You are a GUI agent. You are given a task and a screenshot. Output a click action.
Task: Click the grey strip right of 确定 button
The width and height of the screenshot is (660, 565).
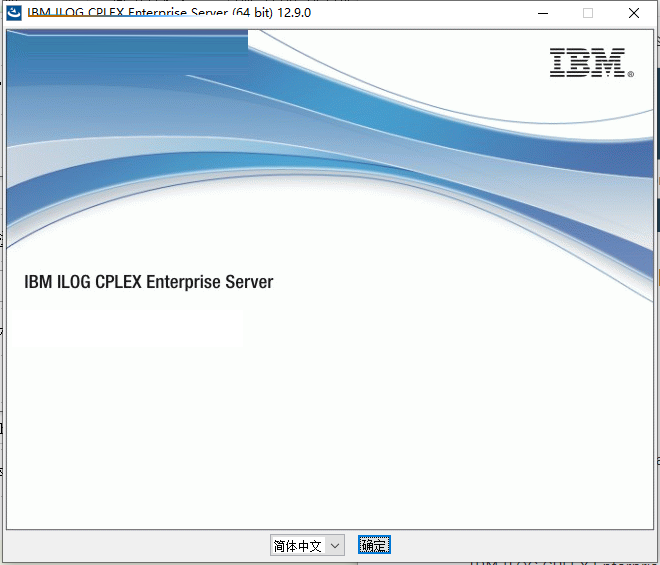coord(520,545)
